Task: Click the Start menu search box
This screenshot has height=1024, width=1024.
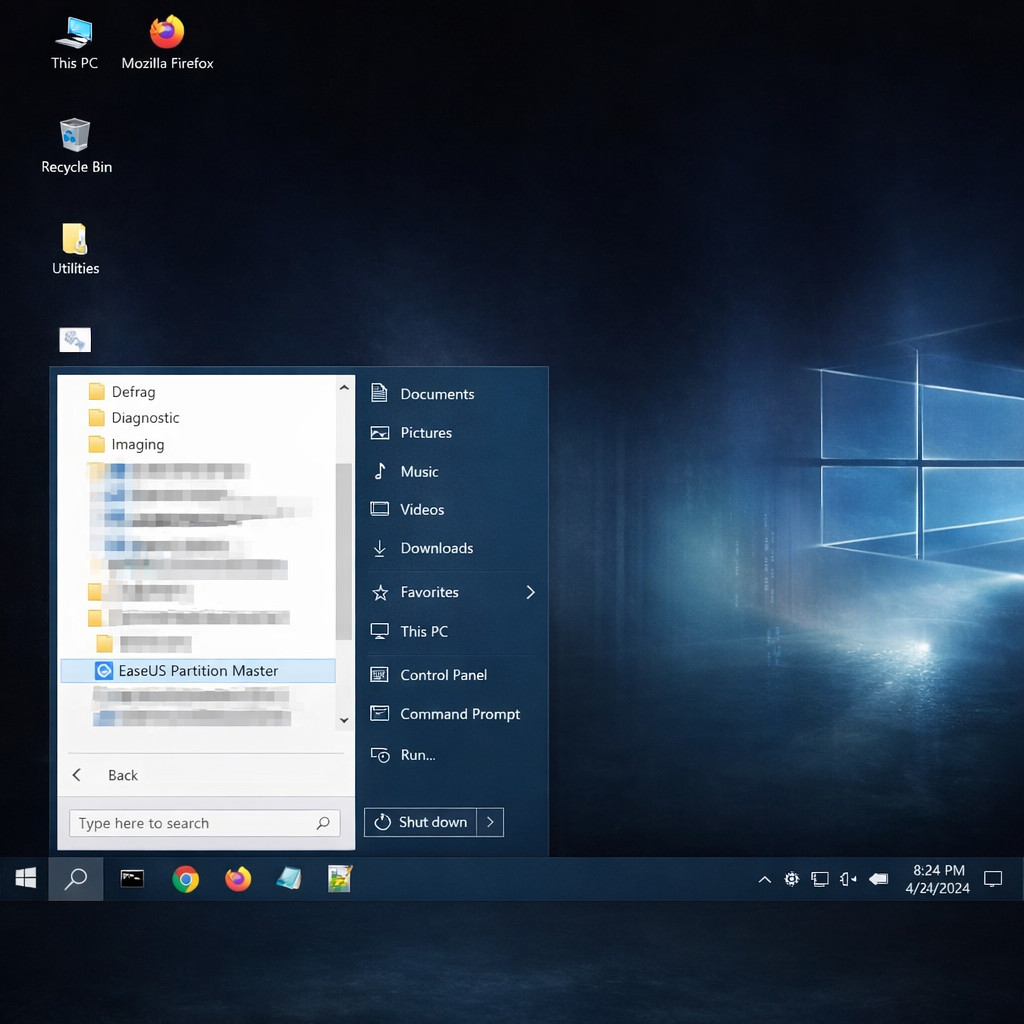Action: 195,822
